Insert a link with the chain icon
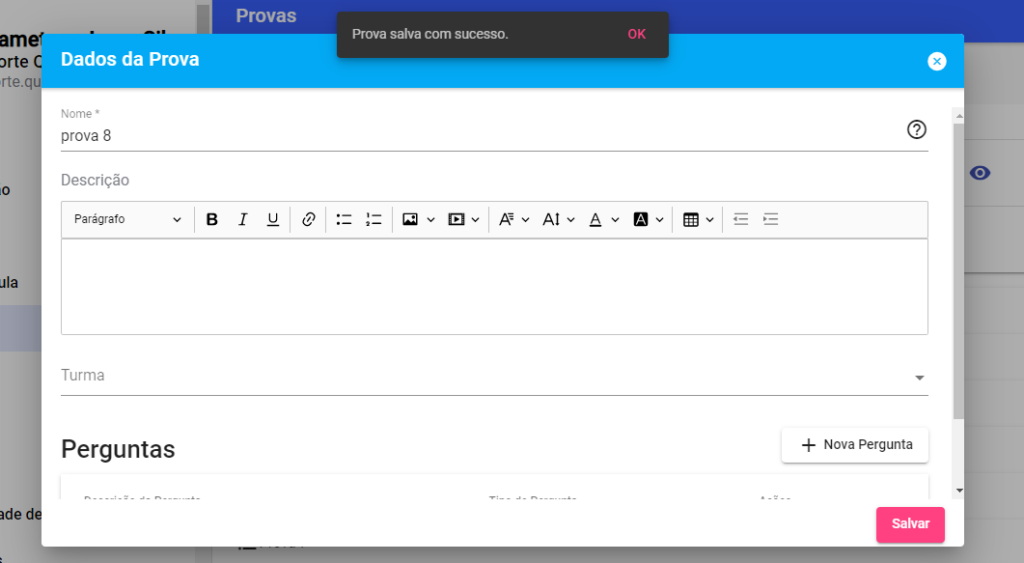This screenshot has height=563, width=1024. tap(308, 219)
